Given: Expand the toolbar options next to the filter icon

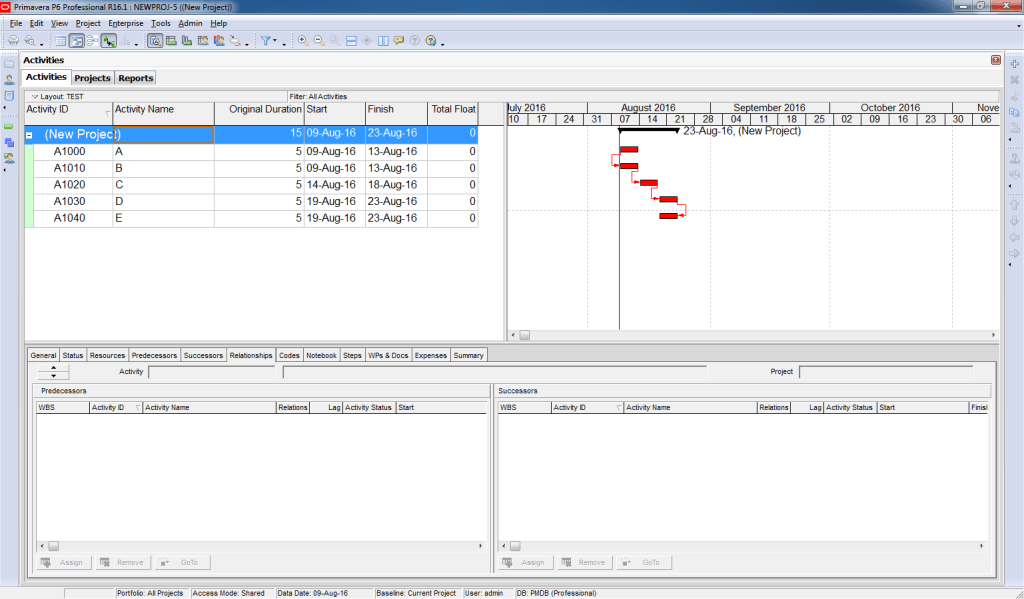Looking at the screenshot, I should tap(284, 45).
